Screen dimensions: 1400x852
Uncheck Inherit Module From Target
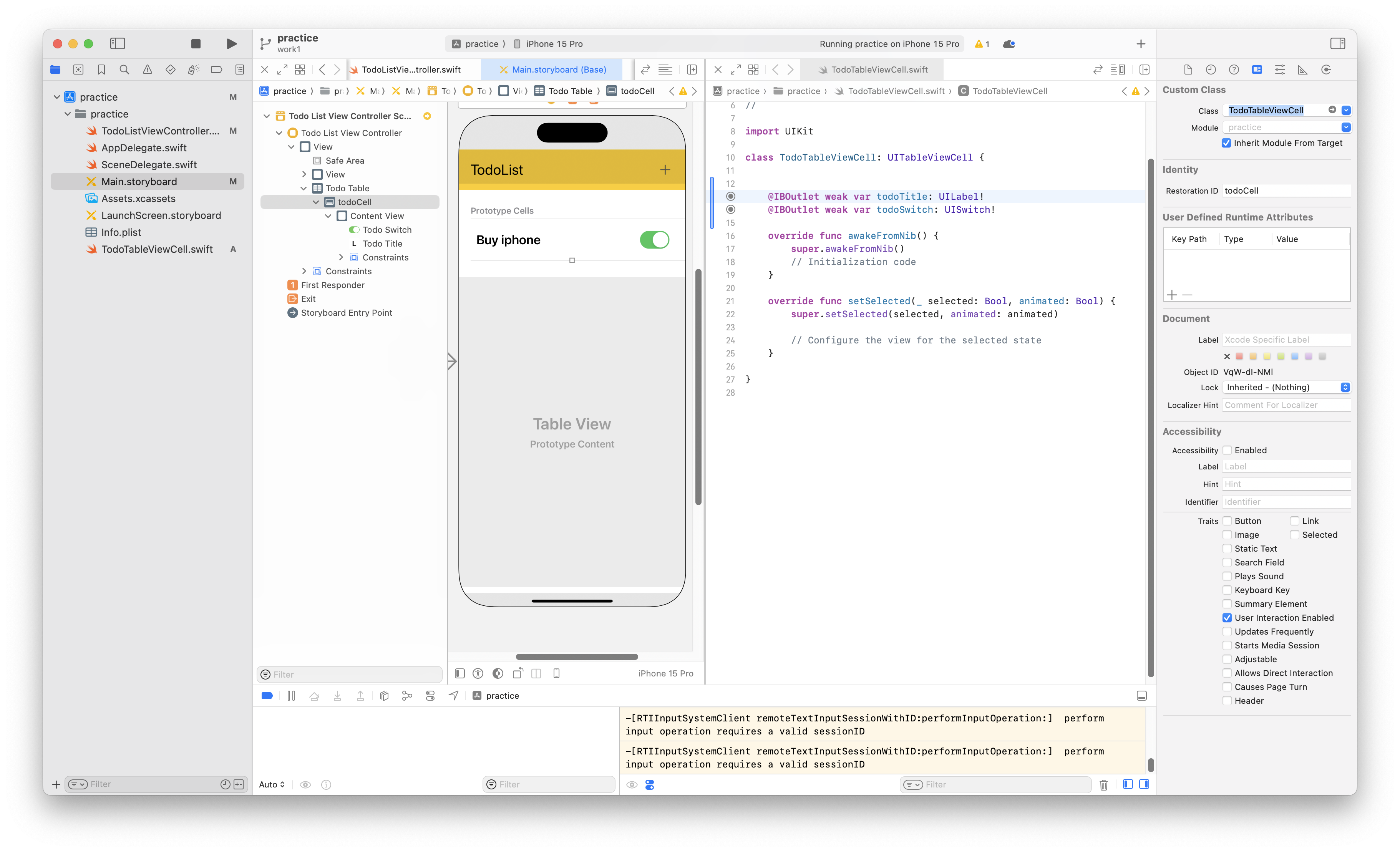[x=1226, y=143]
